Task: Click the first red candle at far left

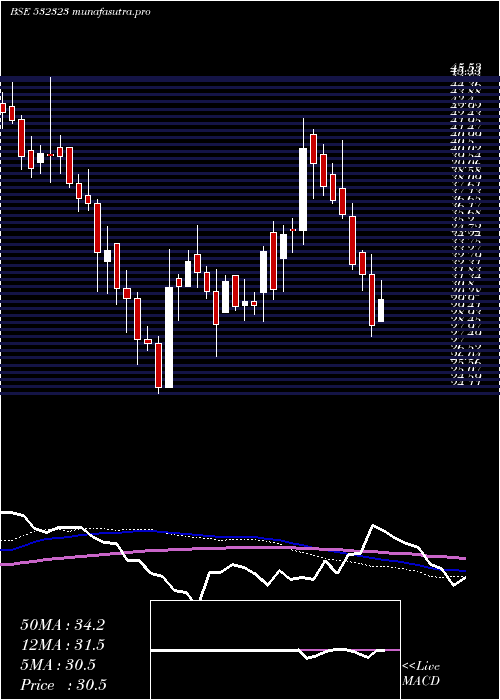Action: point(3,108)
